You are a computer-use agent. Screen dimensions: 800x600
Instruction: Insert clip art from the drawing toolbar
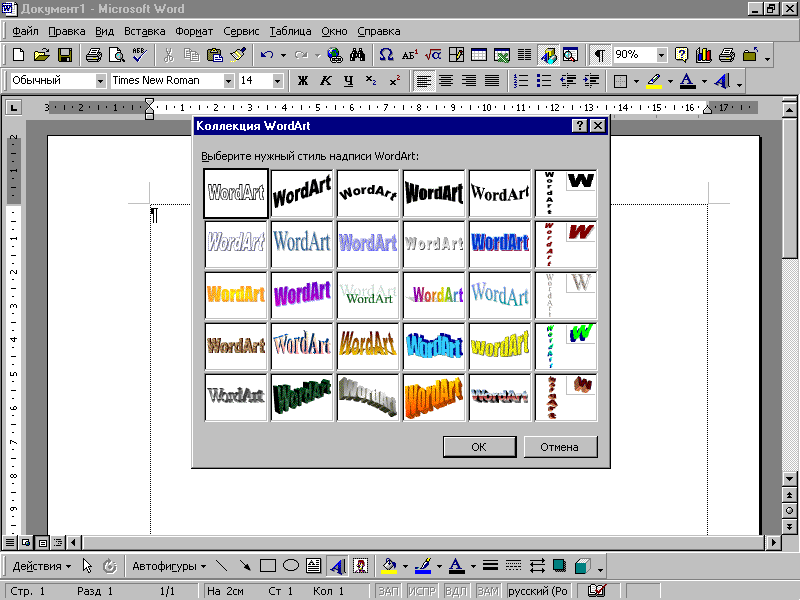point(360,566)
